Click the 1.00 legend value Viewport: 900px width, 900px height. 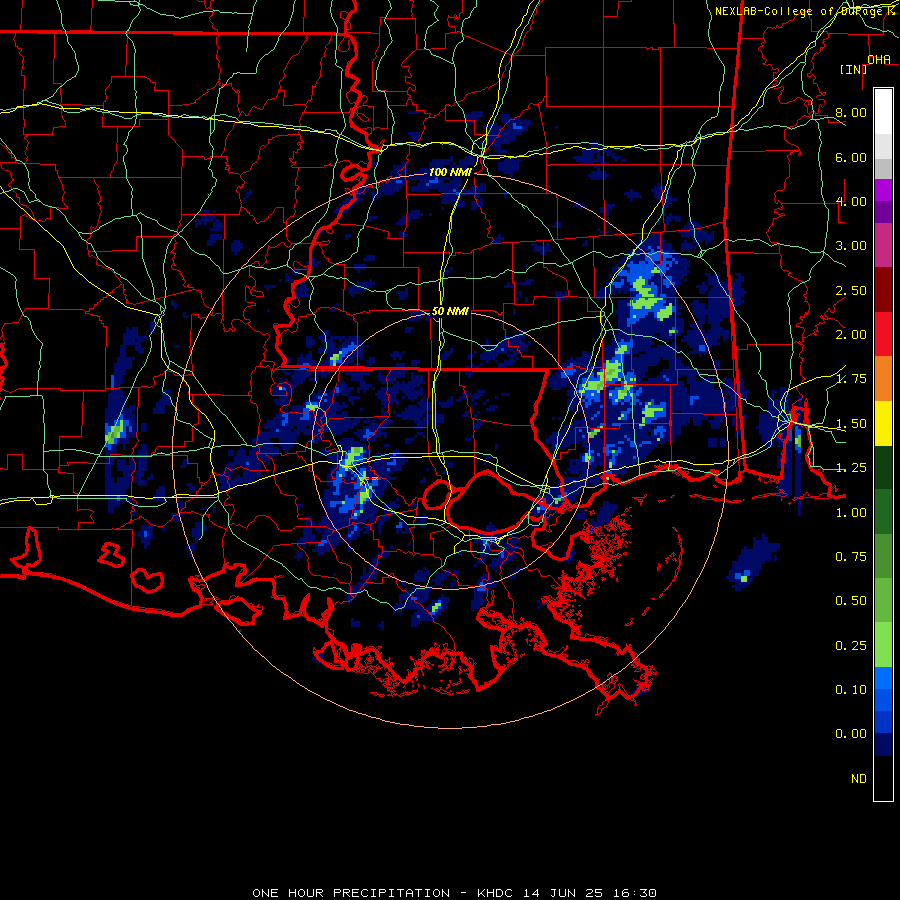click(x=851, y=513)
